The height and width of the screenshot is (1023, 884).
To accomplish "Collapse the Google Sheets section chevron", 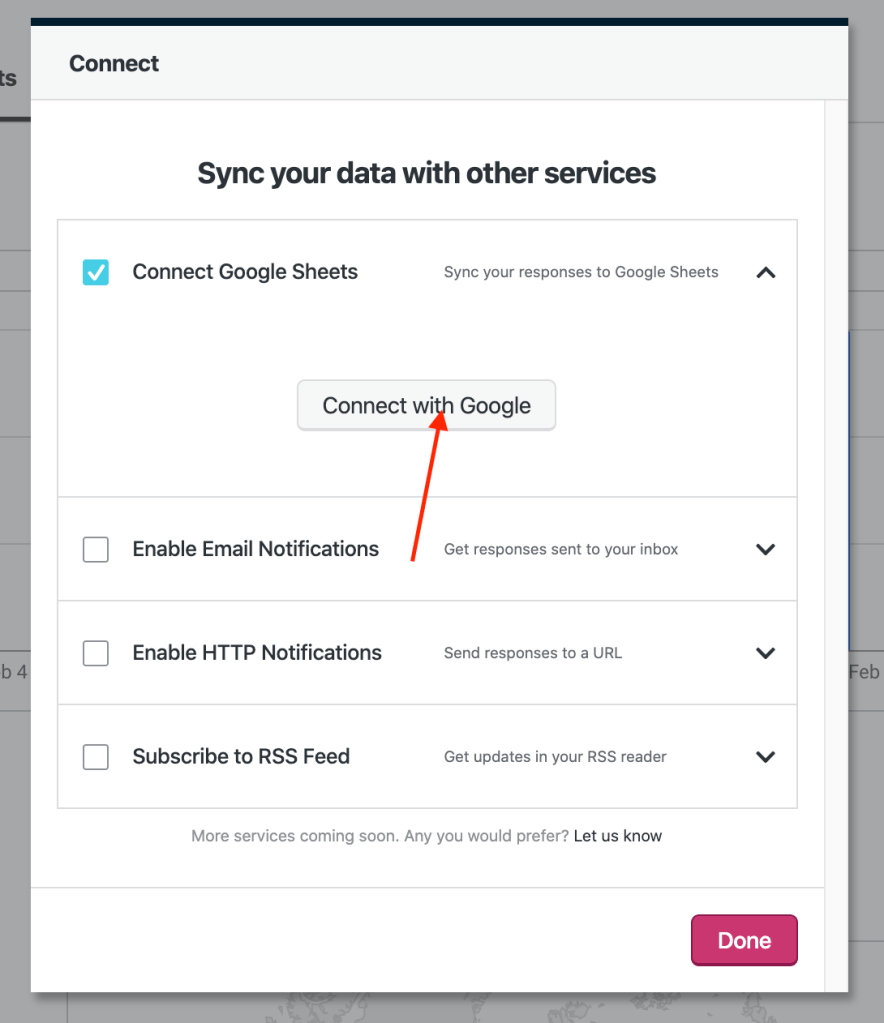I will [x=766, y=272].
